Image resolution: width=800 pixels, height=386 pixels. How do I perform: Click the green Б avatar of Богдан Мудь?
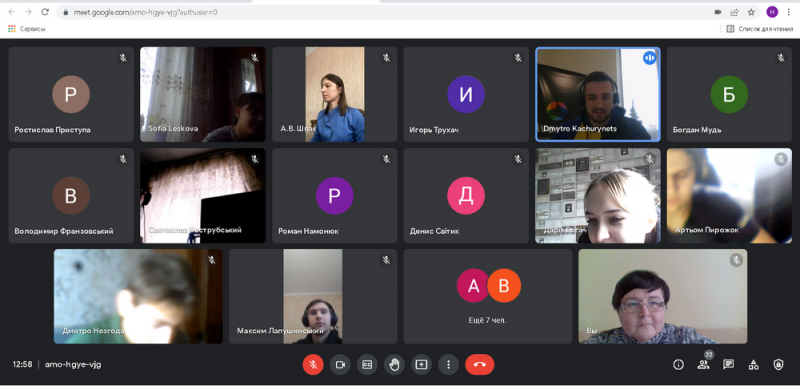(x=729, y=94)
